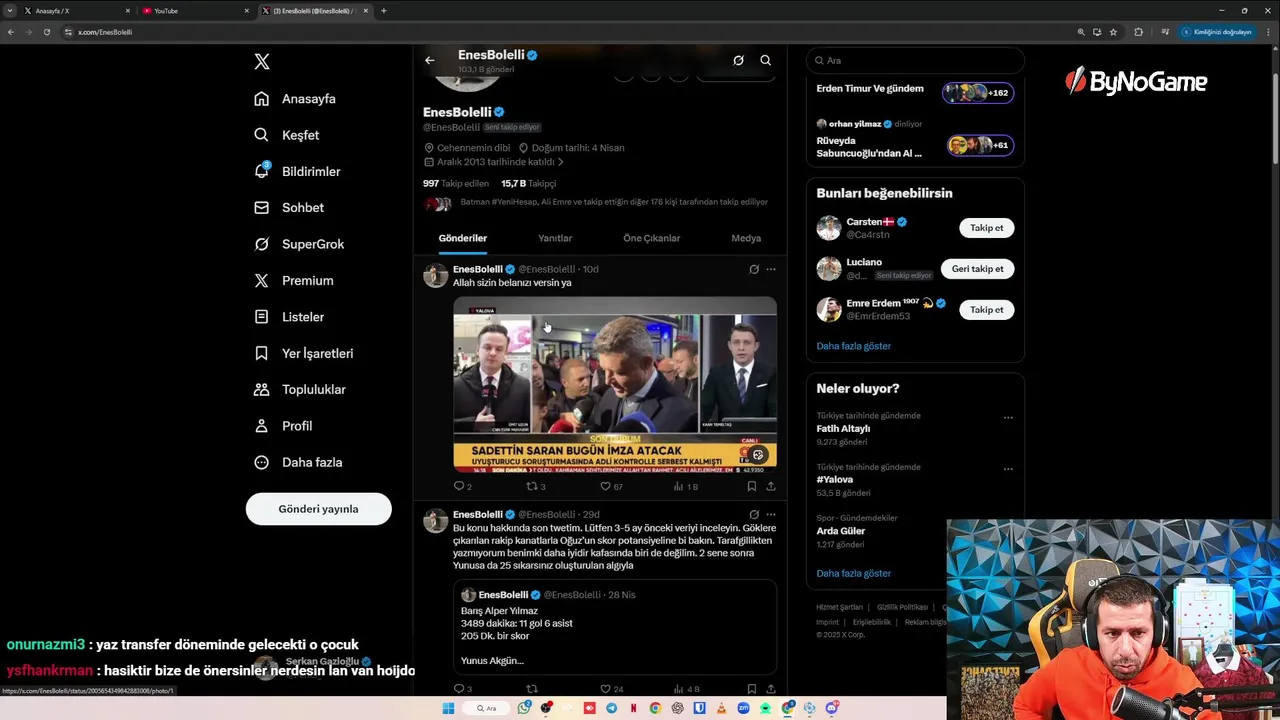Open more options on the 29d post
Viewport: 1280px width, 720px height.
[x=770, y=515]
